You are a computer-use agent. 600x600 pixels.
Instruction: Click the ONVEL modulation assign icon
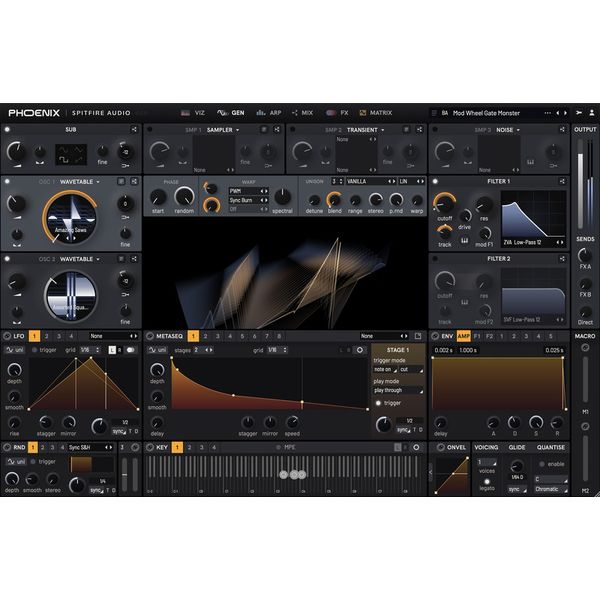click(441, 447)
